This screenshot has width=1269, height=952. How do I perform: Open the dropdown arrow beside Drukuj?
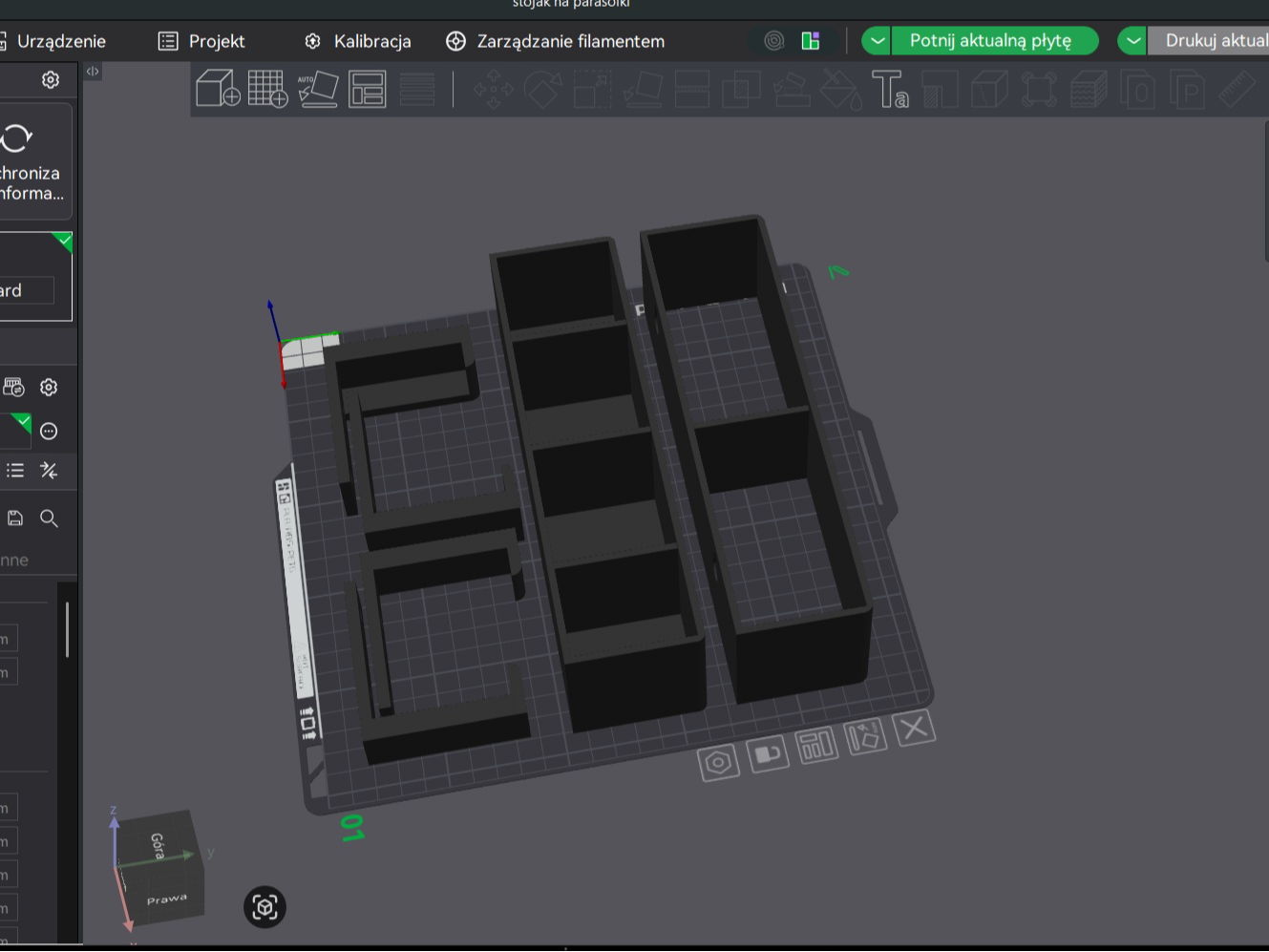coord(1132,41)
